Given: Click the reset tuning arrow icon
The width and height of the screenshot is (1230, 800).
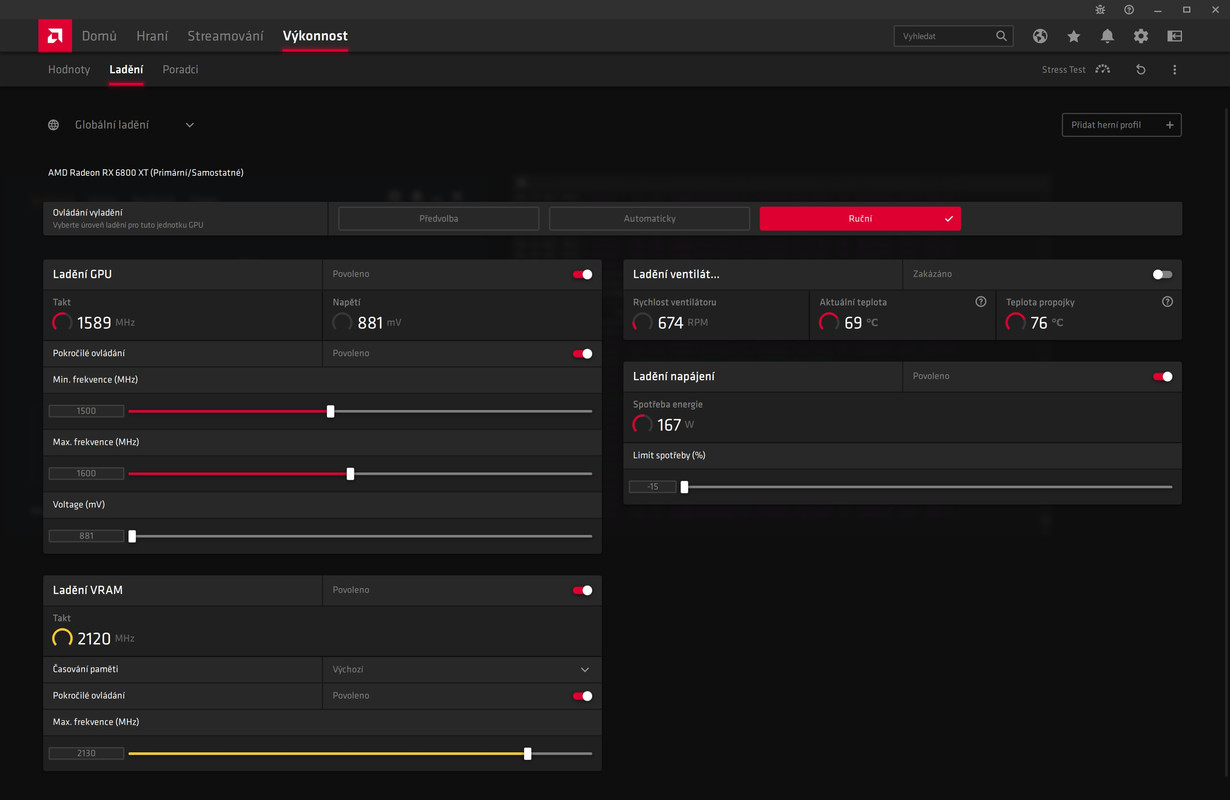Looking at the screenshot, I should pos(1140,70).
